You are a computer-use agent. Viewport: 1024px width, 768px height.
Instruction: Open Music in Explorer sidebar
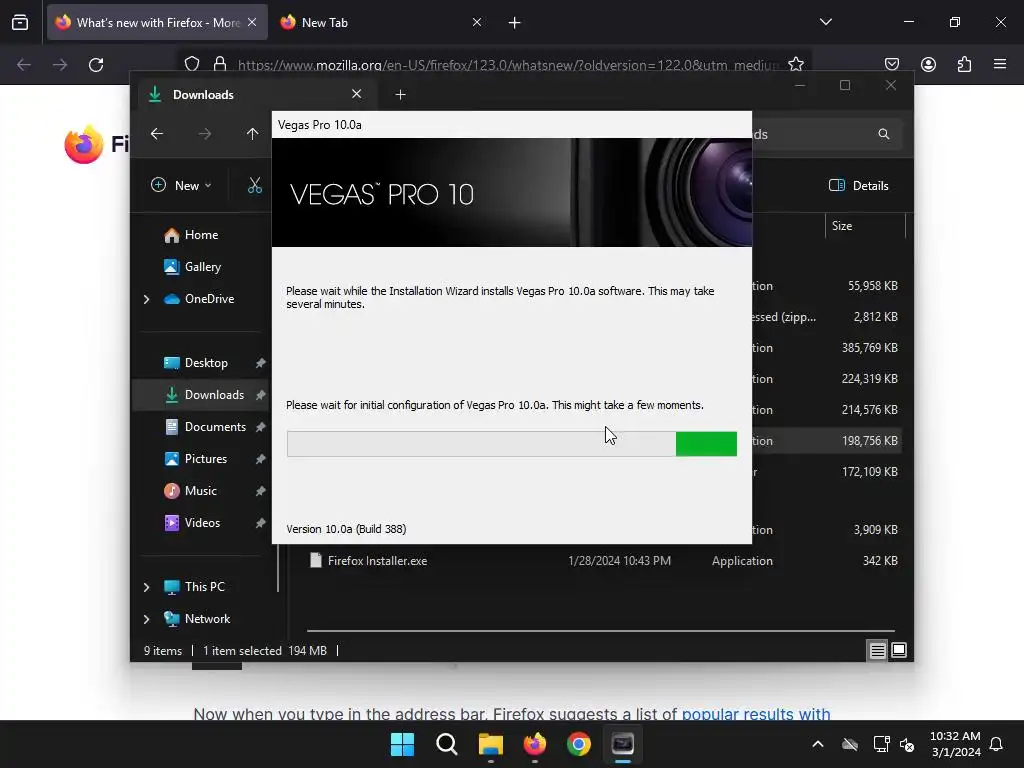[x=200, y=491]
